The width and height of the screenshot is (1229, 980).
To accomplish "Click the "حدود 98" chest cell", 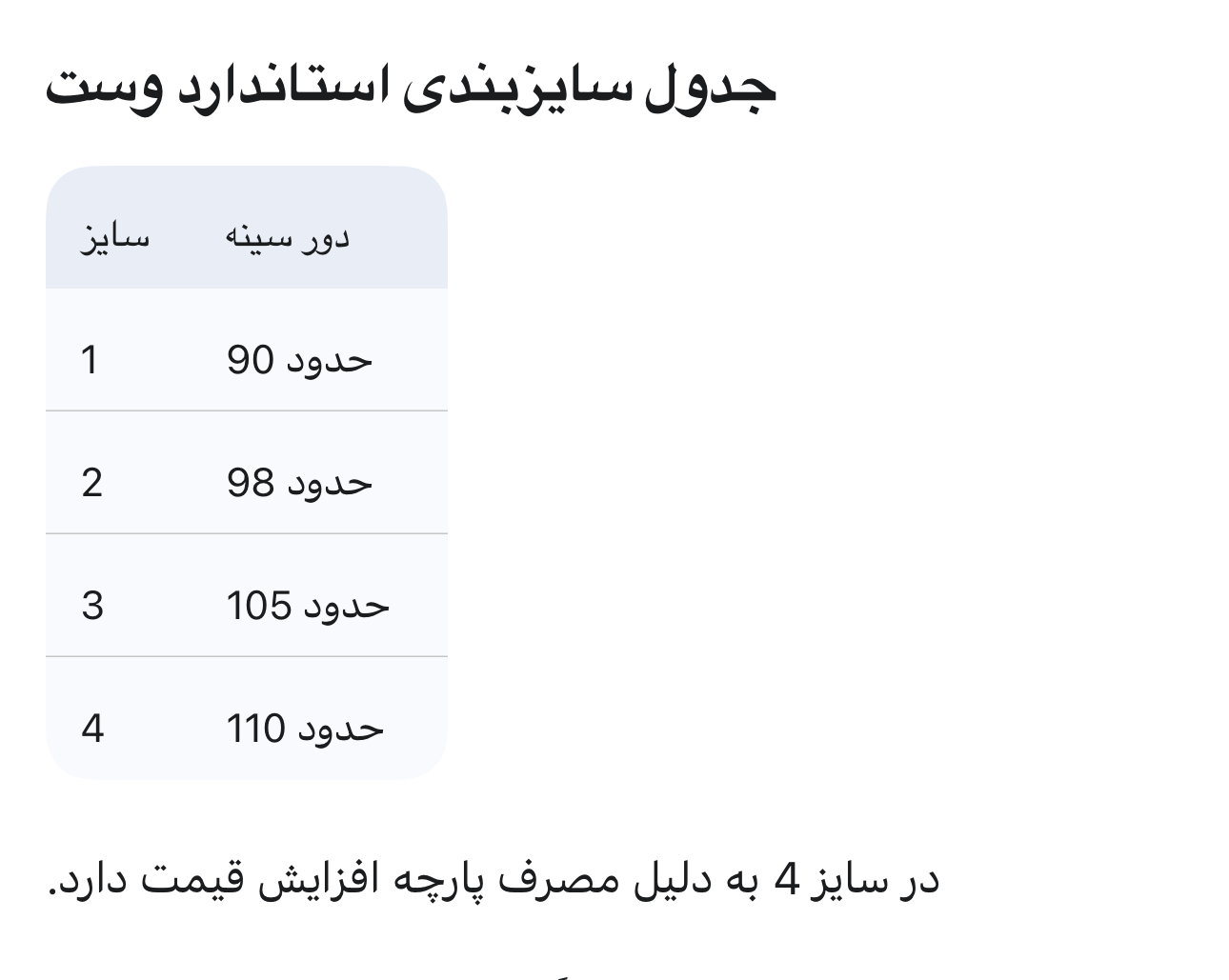I will 299,483.
